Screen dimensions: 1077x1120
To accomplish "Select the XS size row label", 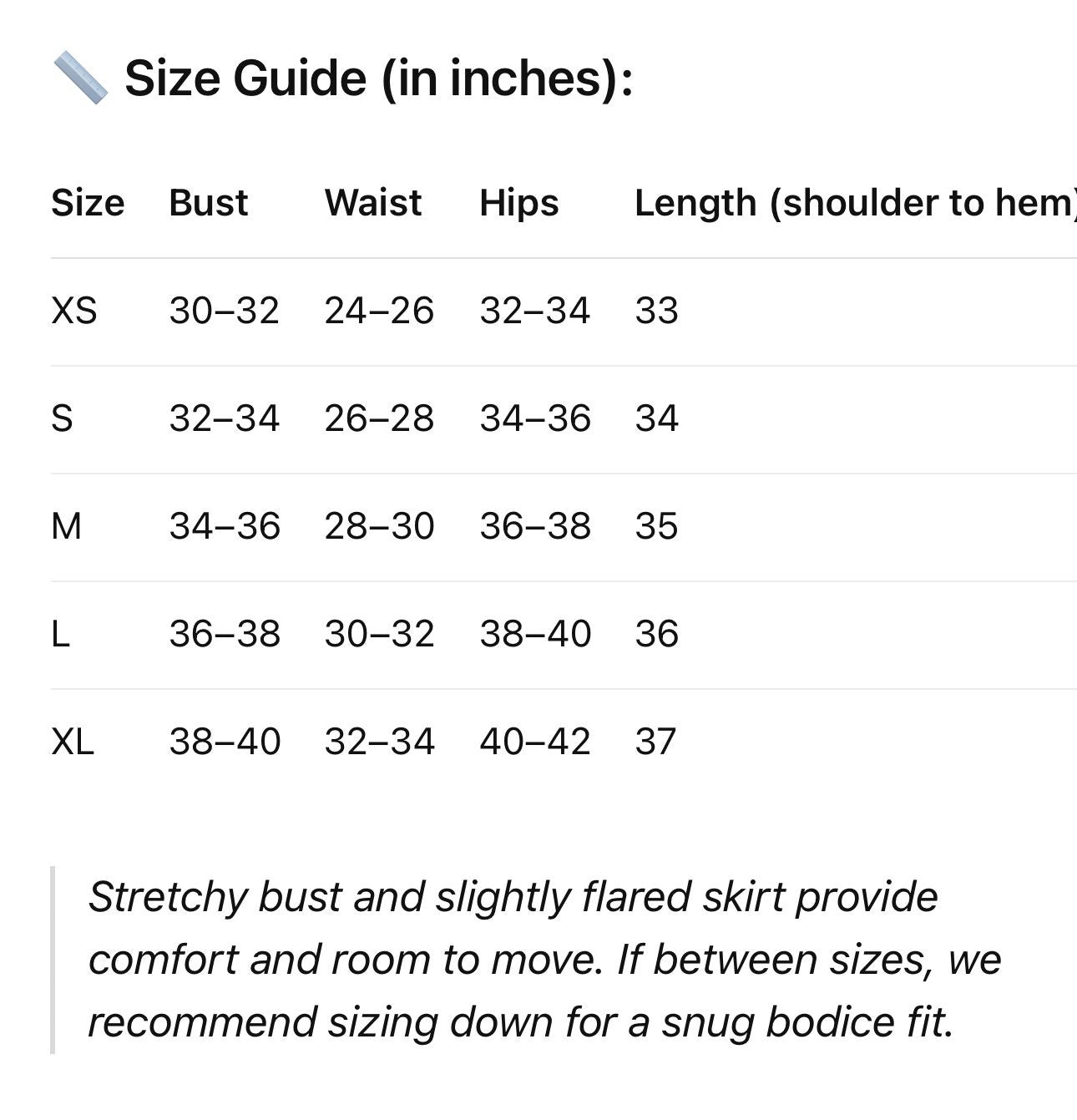I will pyautogui.click(x=74, y=311).
